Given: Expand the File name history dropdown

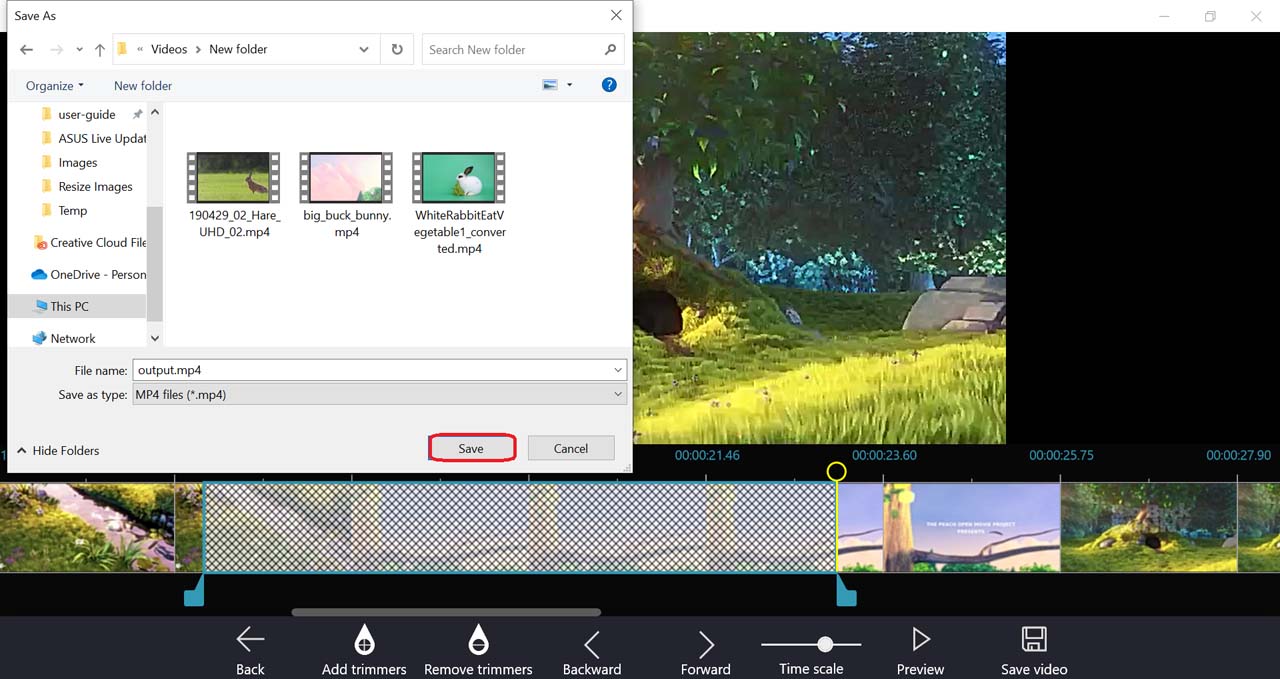Looking at the screenshot, I should pos(619,370).
